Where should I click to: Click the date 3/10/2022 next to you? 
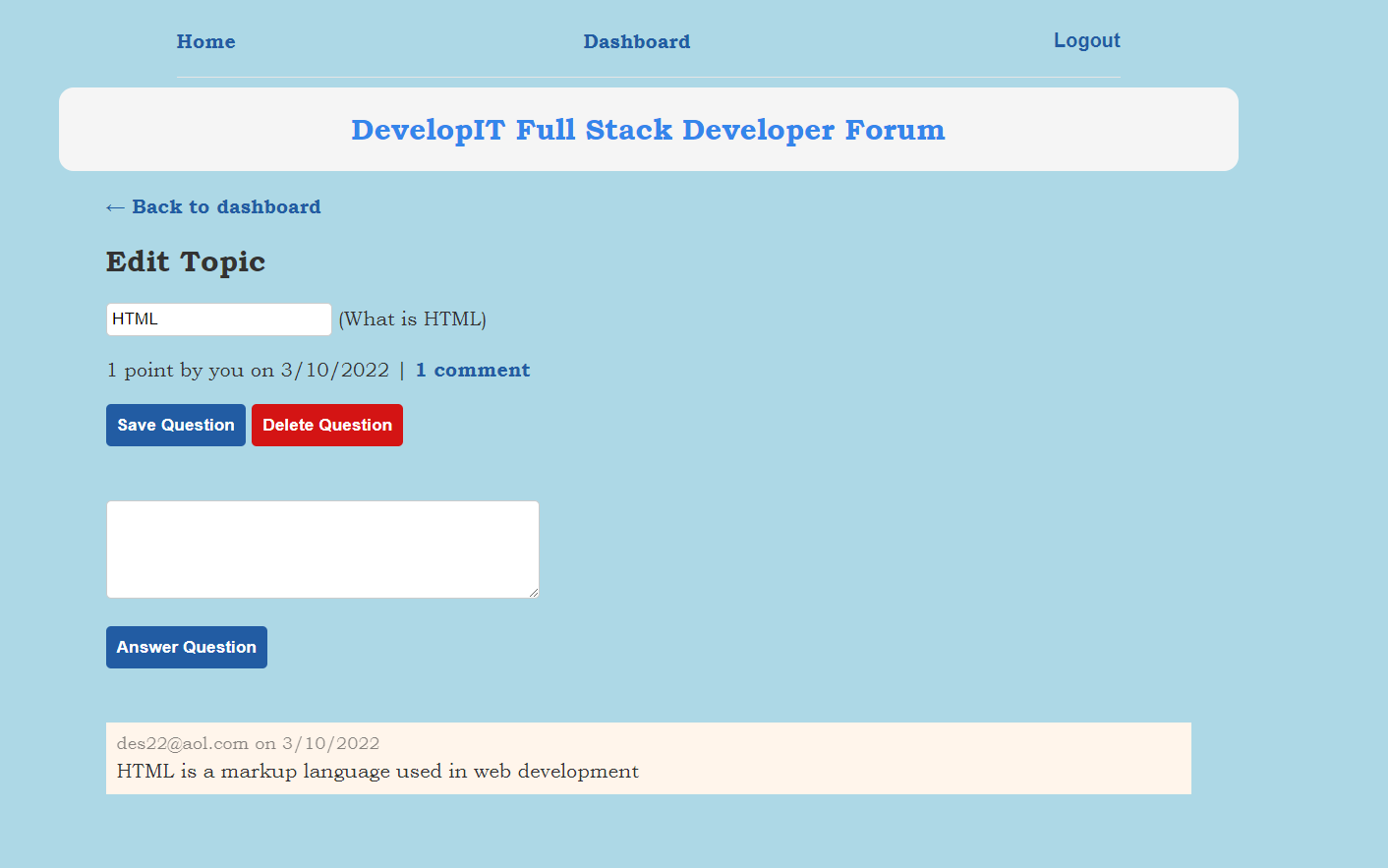pos(334,370)
